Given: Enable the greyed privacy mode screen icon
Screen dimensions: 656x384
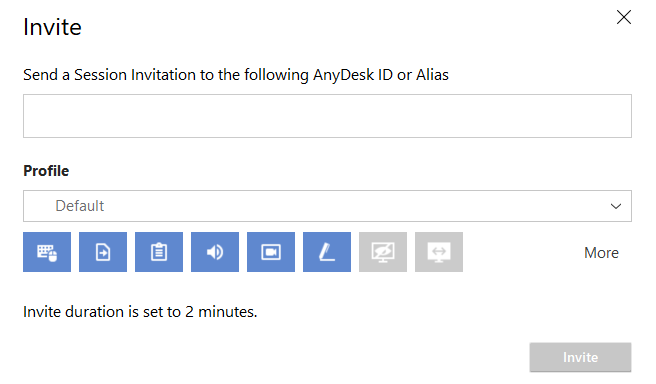Looking at the screenshot, I should (383, 252).
